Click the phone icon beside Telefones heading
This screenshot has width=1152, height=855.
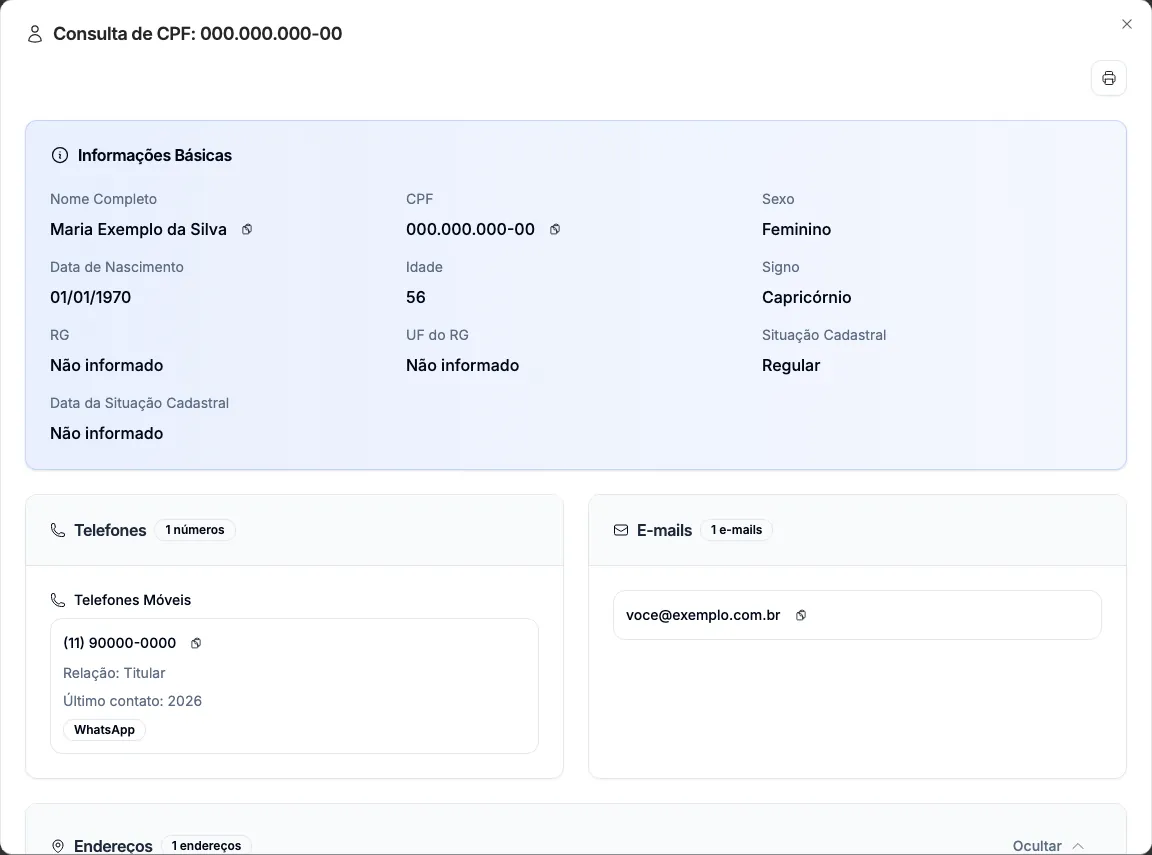(57, 530)
